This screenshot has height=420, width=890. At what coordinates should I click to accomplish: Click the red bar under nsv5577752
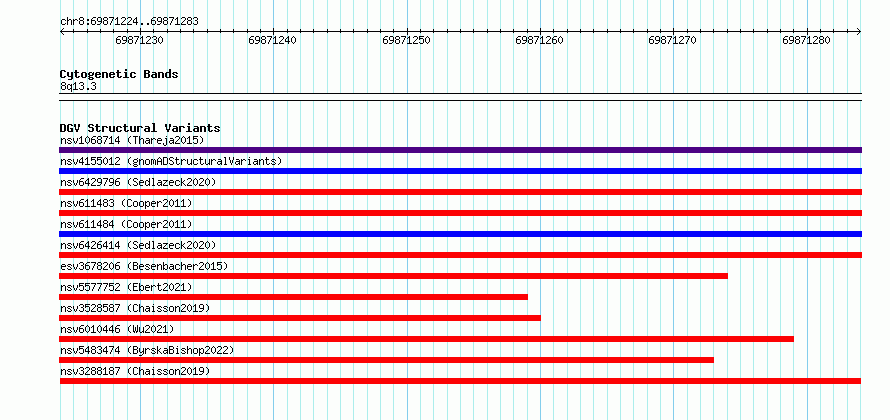tap(293, 297)
